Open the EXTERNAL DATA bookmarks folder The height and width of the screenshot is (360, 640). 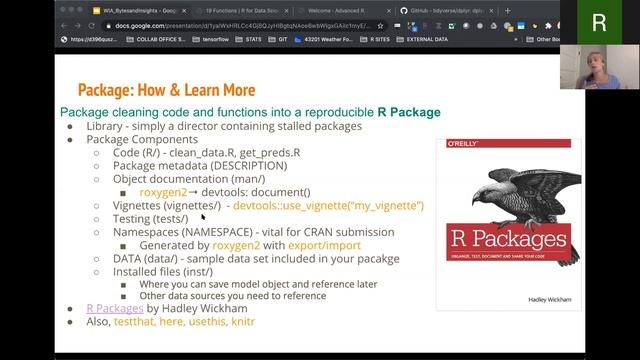click(422, 40)
